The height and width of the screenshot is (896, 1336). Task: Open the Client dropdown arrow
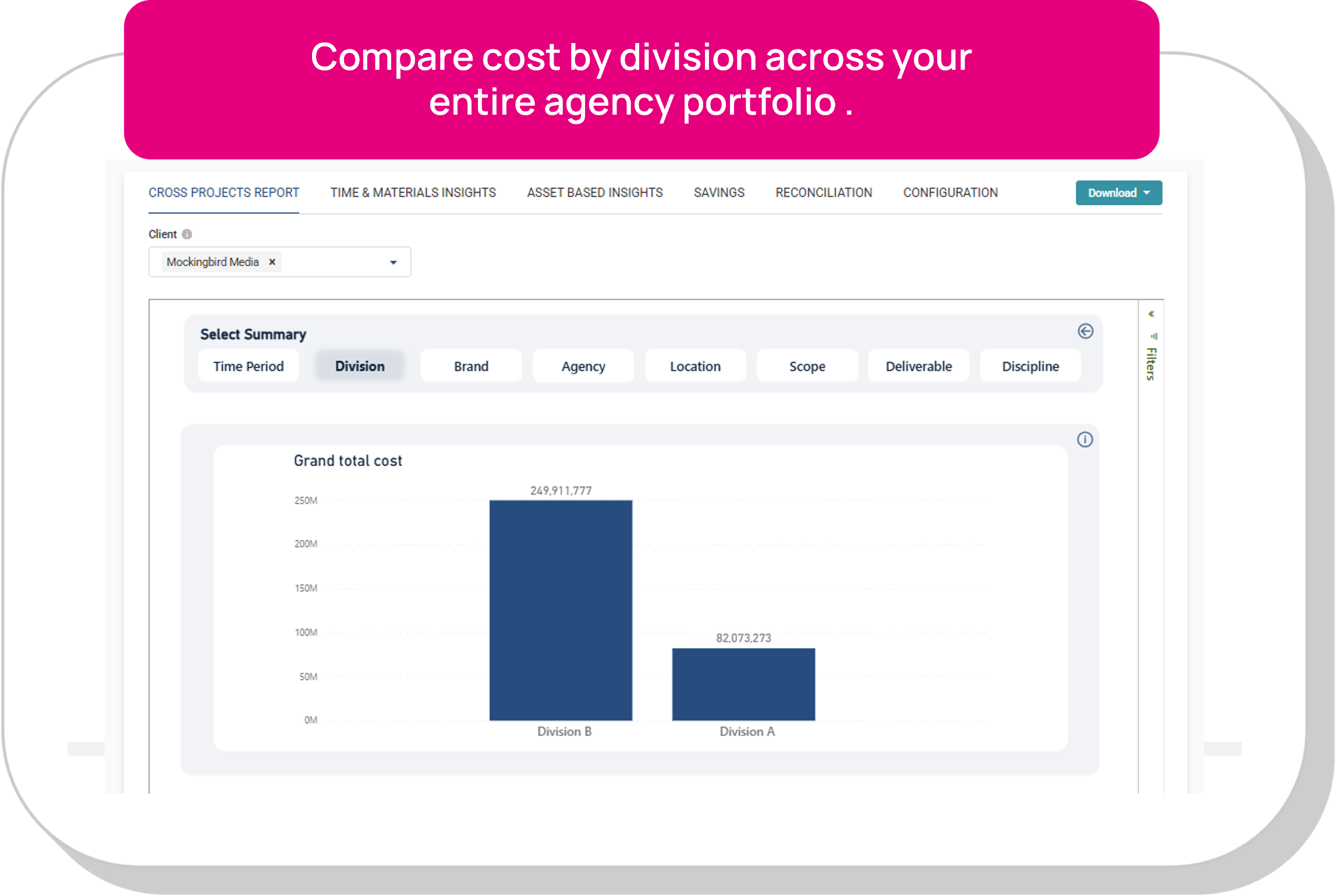pyautogui.click(x=393, y=262)
